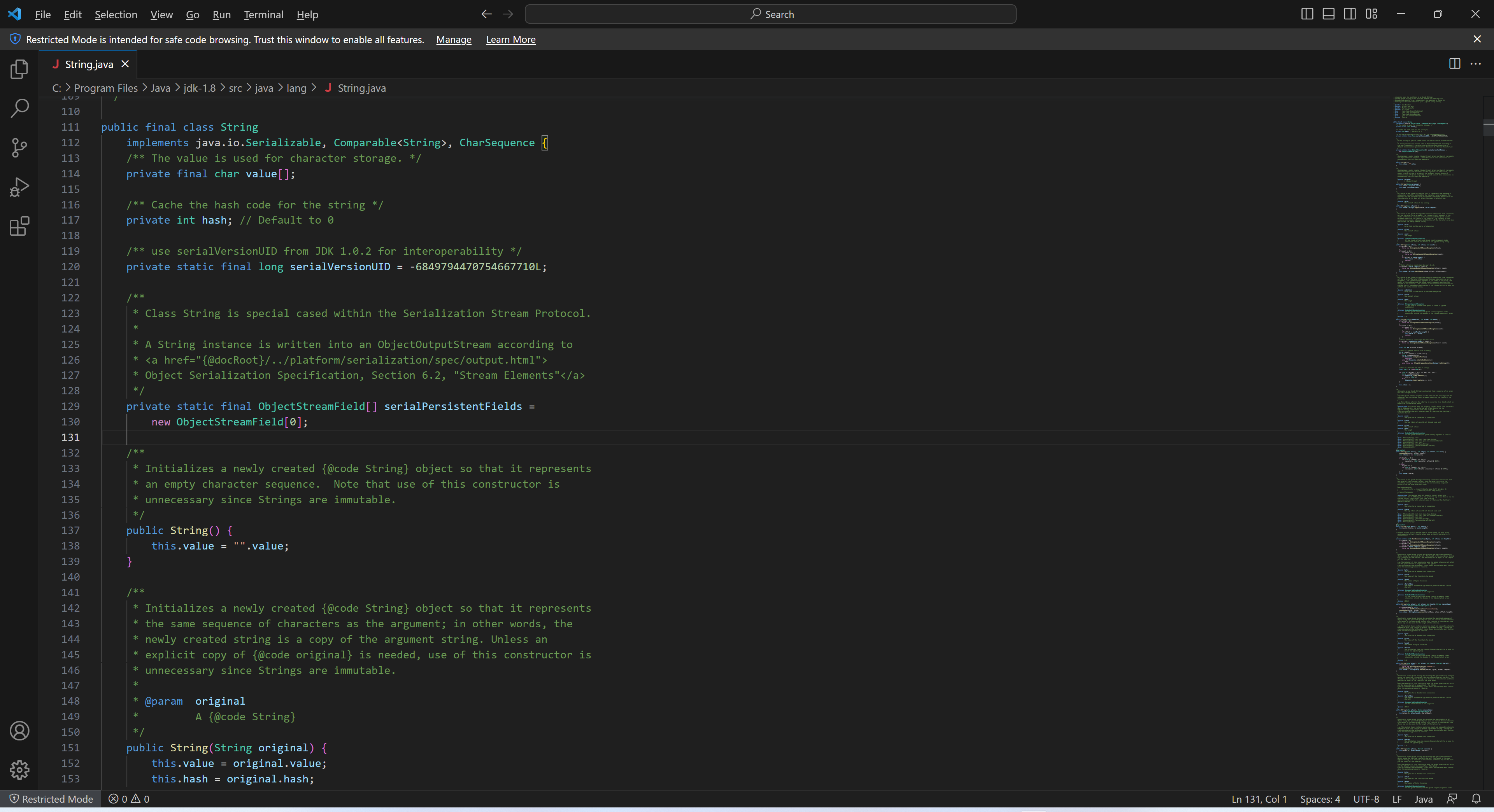The height and width of the screenshot is (812, 1494).
Task: Click the VS Code logo icon
Action: (x=15, y=14)
